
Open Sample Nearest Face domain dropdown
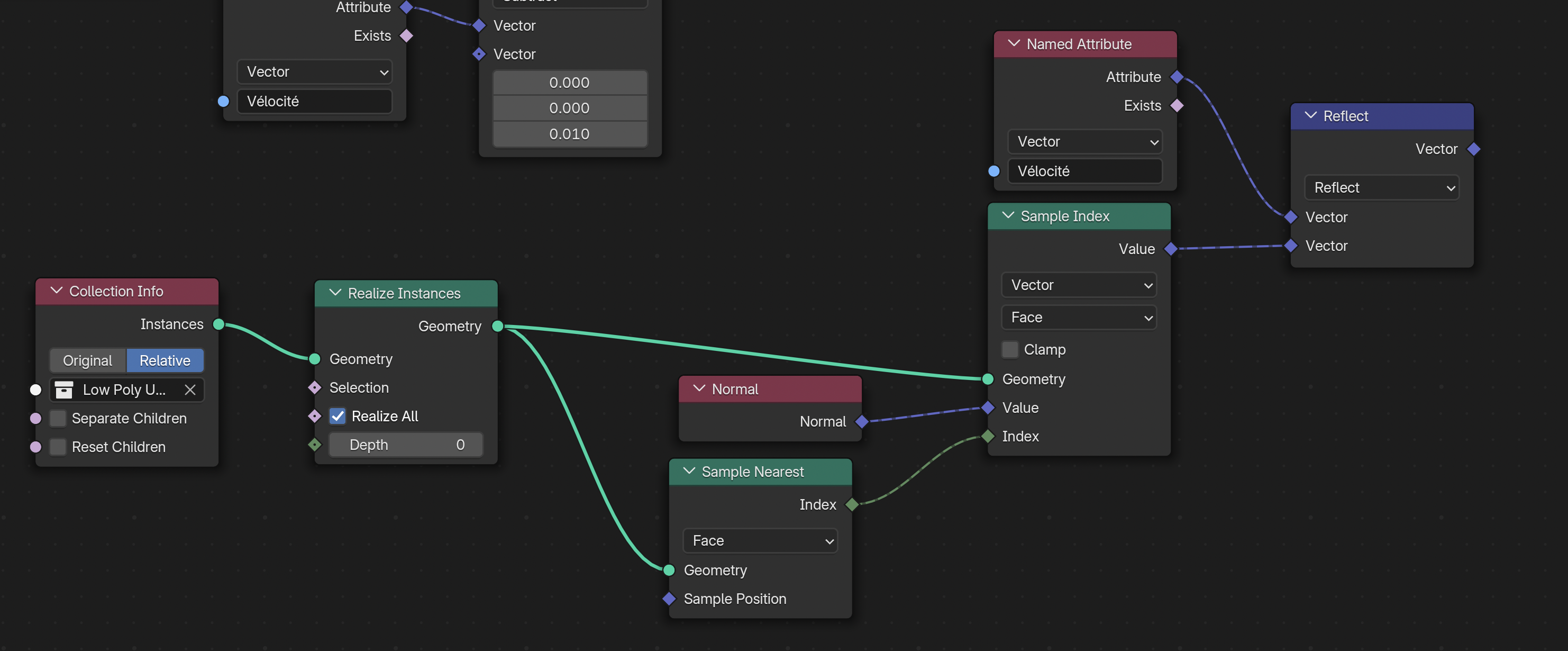coord(760,541)
